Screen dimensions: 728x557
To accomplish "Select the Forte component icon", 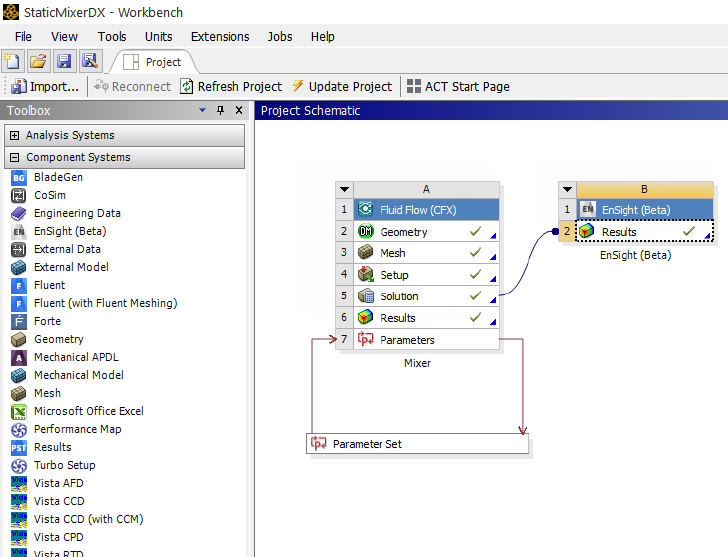I will pyautogui.click(x=19, y=321).
